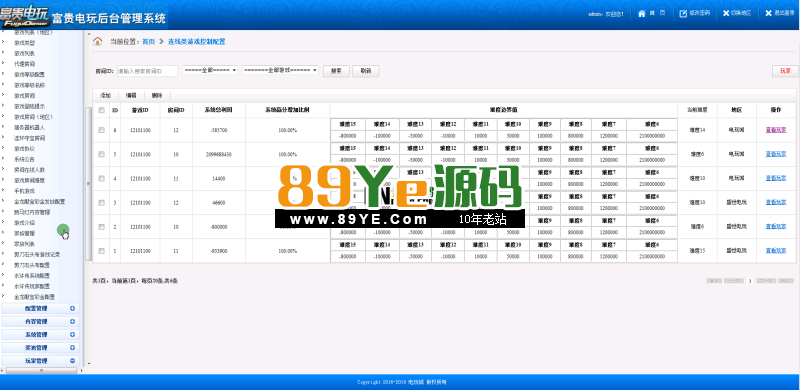Click the X icon beside 切换地区
Image resolution: width=800 pixels, height=390 pixels.
click(726, 14)
